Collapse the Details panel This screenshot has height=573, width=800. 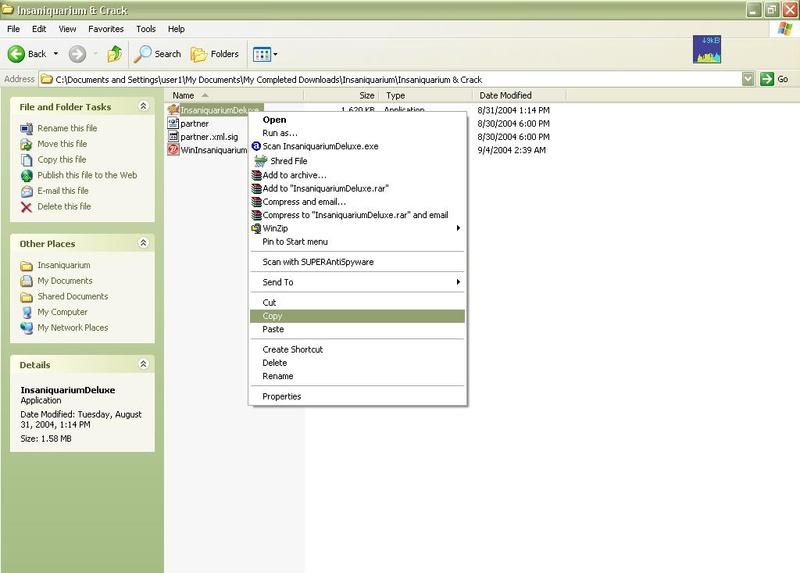[x=143, y=365]
